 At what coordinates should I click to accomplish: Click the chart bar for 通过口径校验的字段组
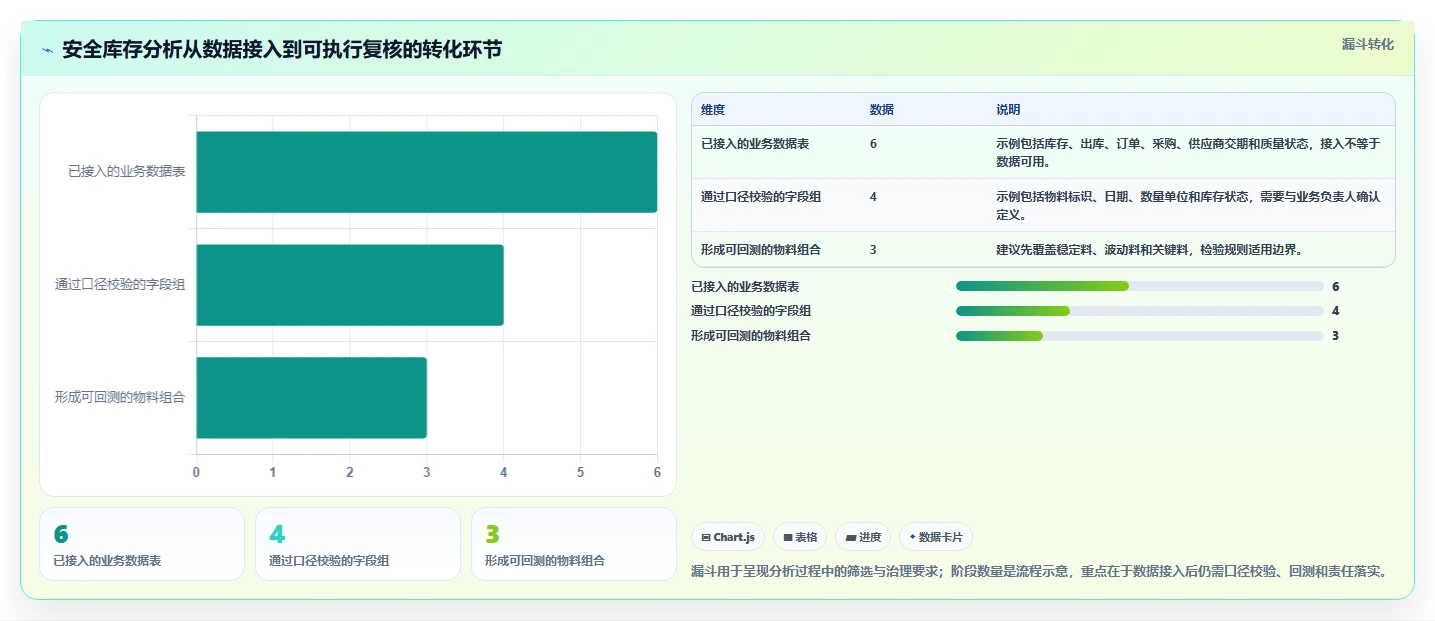(350, 285)
